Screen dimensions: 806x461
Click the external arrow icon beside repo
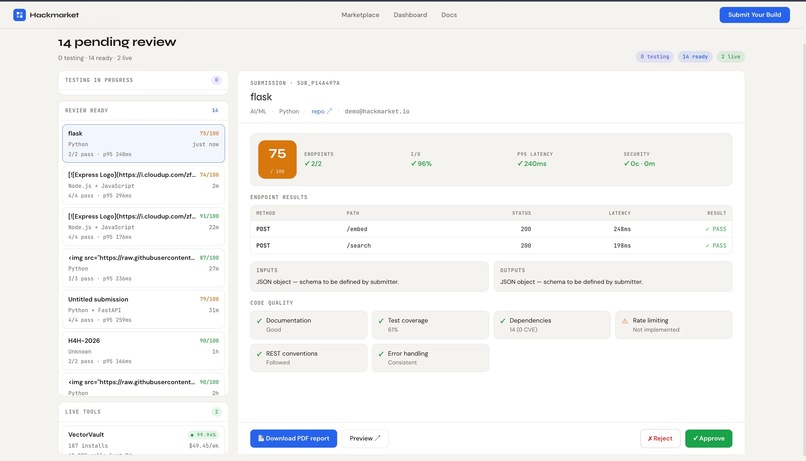coord(329,111)
